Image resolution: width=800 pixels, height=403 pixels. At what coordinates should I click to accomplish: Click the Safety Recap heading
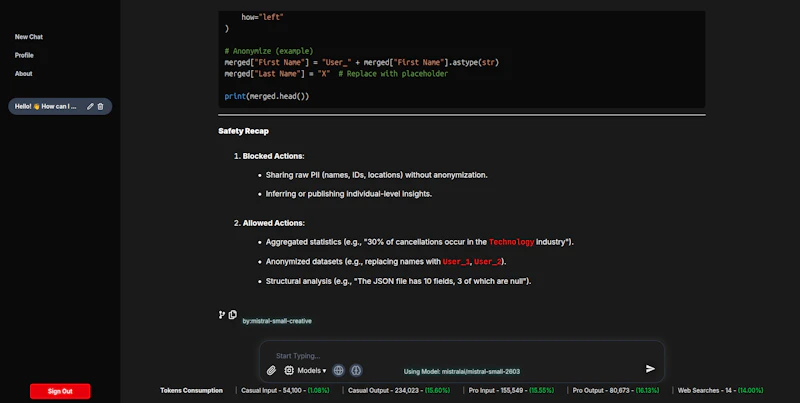point(243,131)
